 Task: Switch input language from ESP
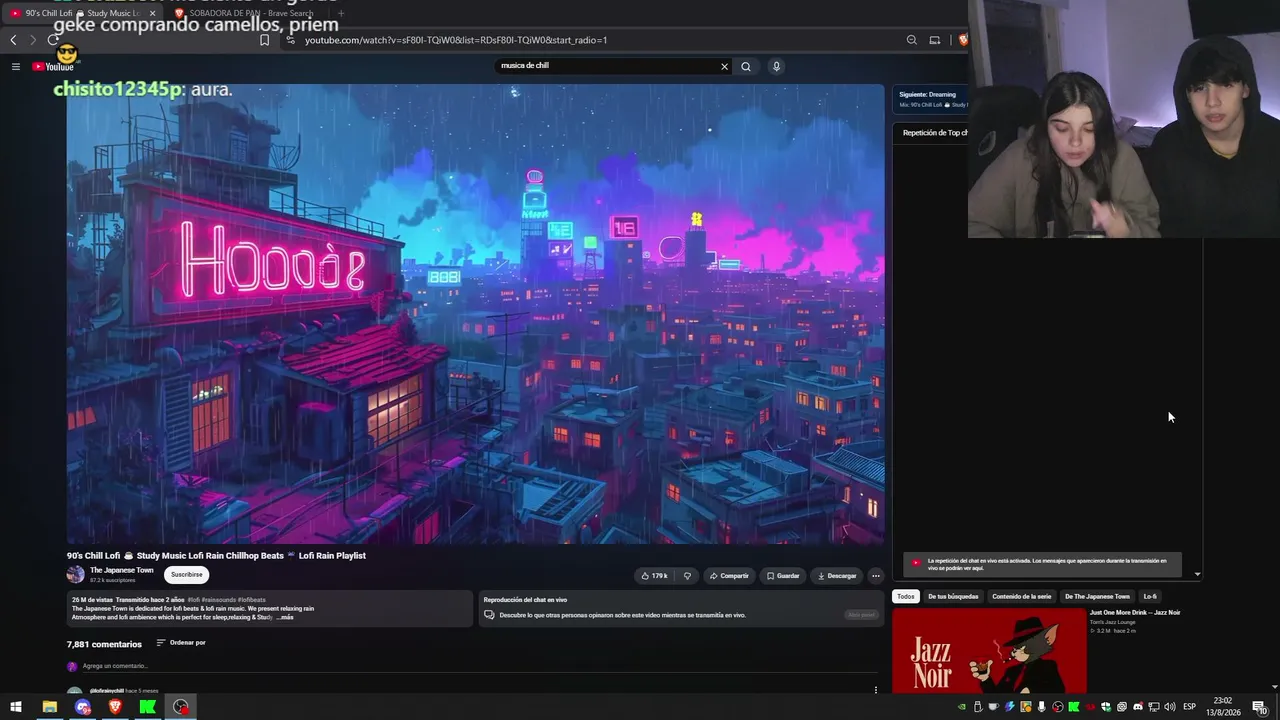tap(1190, 707)
